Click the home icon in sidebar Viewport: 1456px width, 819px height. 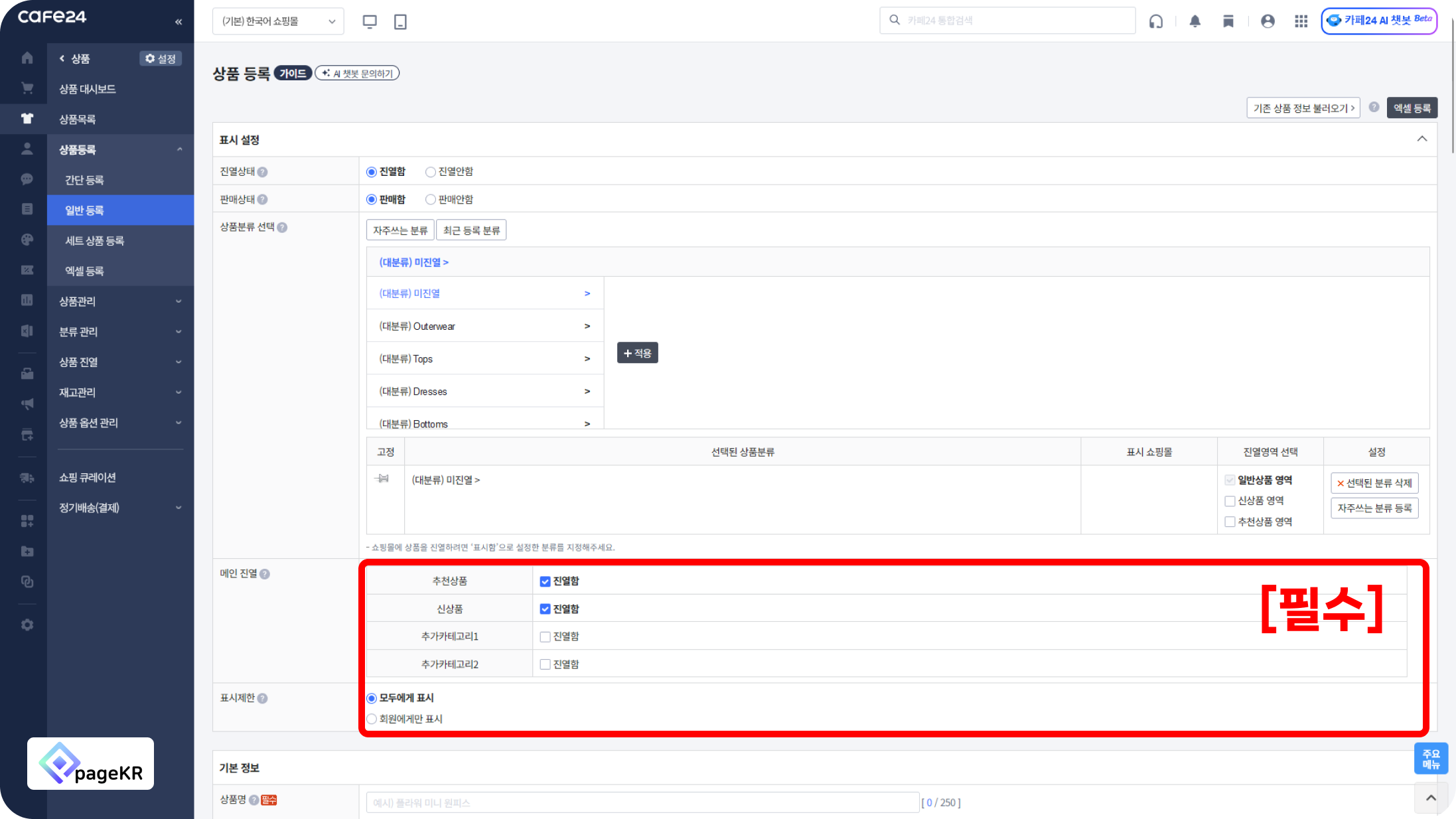point(27,58)
